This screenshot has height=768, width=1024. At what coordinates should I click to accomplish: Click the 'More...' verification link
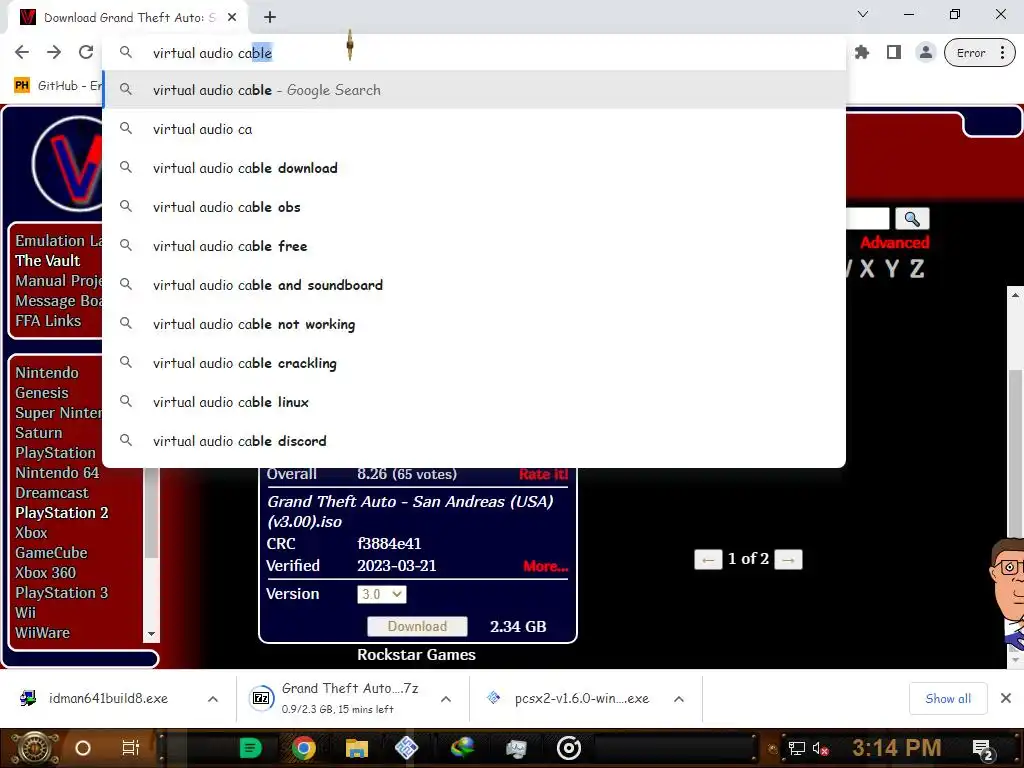pyautogui.click(x=545, y=566)
